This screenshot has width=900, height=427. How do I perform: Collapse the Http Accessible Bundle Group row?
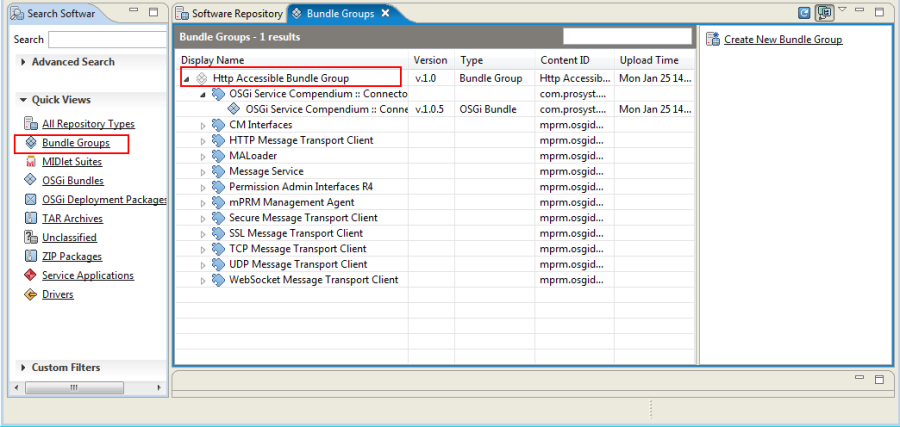(x=187, y=79)
